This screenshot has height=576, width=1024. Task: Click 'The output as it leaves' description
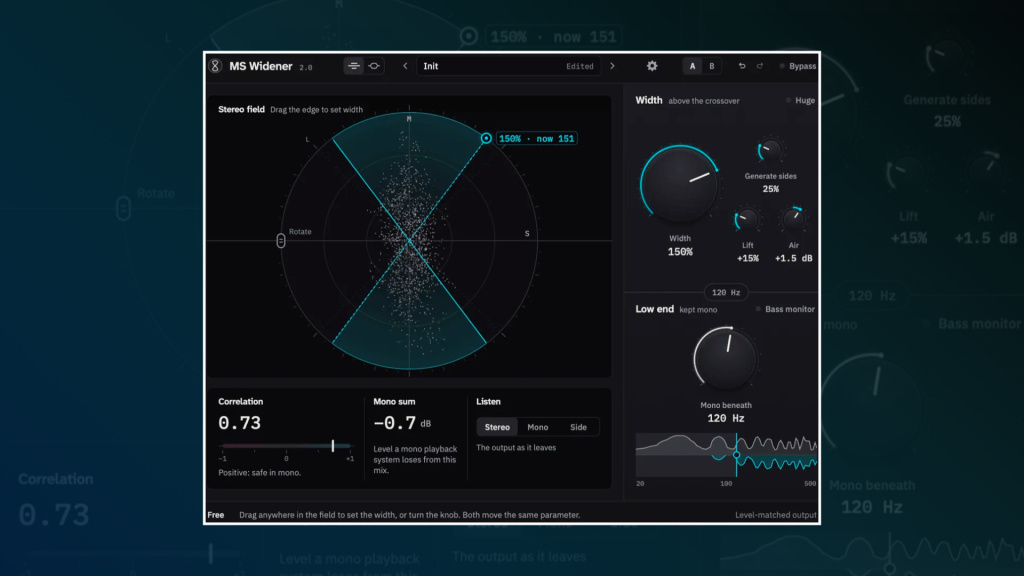pyautogui.click(x=516, y=447)
